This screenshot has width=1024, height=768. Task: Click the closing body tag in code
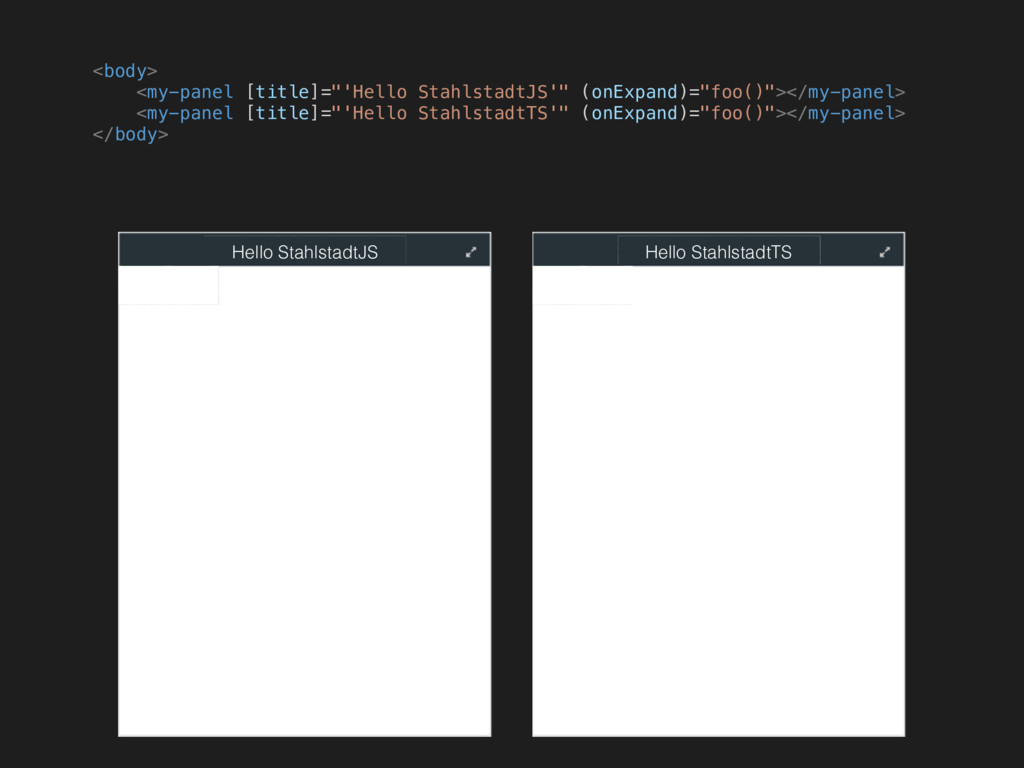131,135
